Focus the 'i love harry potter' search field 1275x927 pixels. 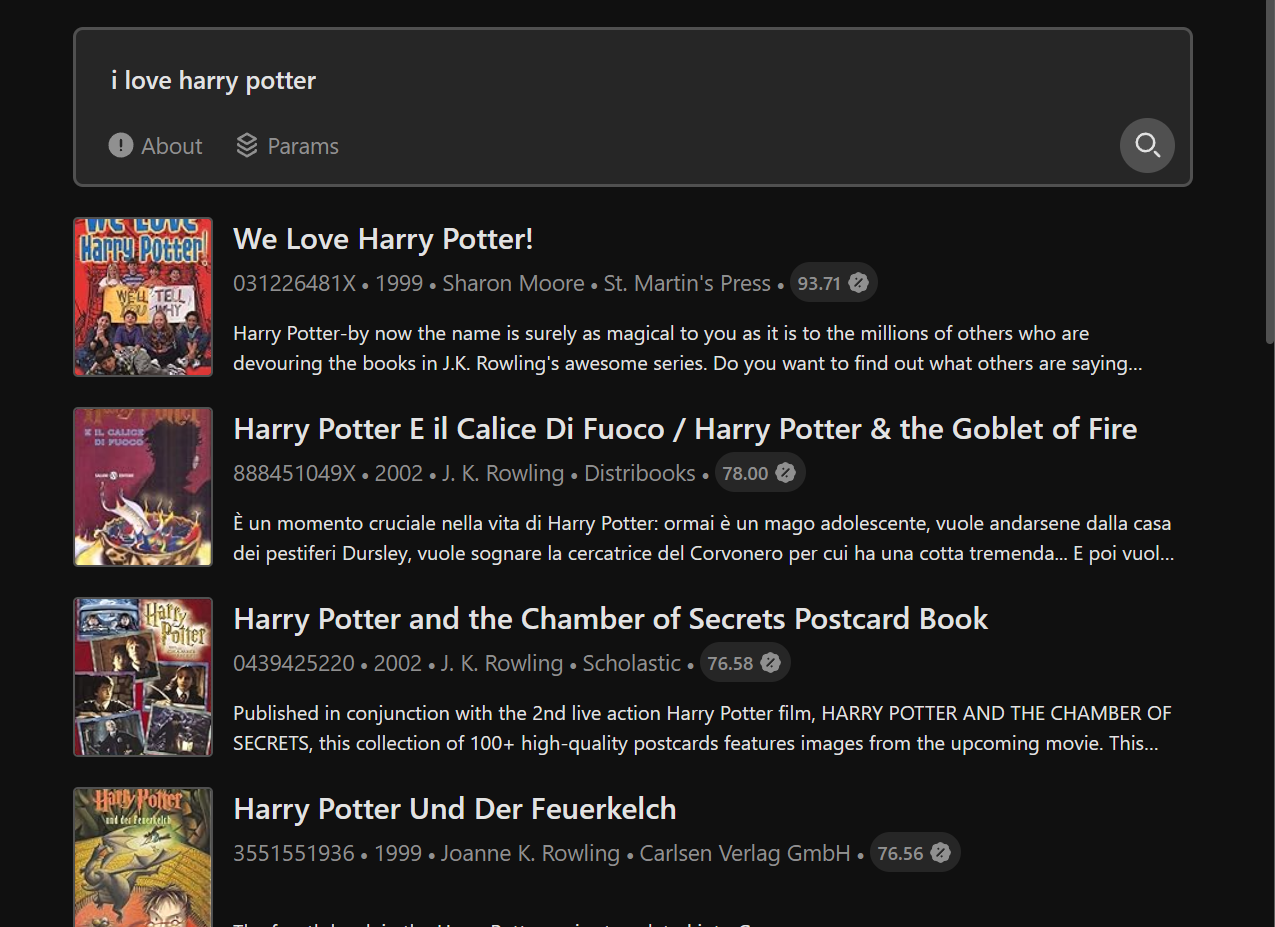[x=633, y=80]
